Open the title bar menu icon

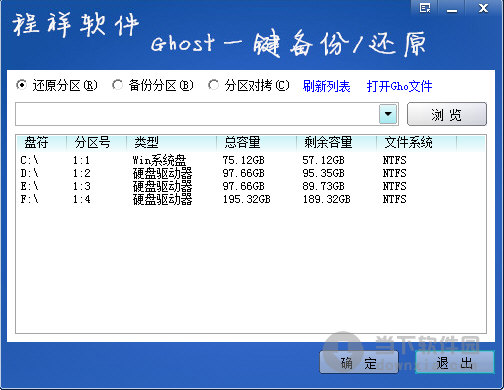pos(425,8)
